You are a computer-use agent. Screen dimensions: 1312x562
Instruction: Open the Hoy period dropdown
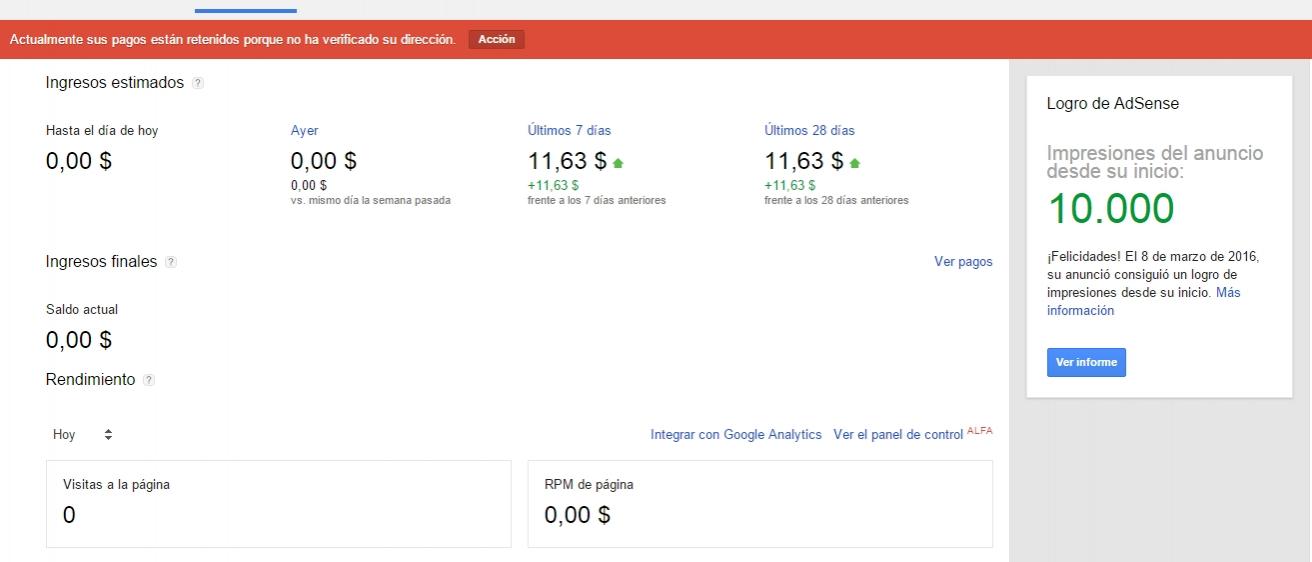[x=82, y=435]
